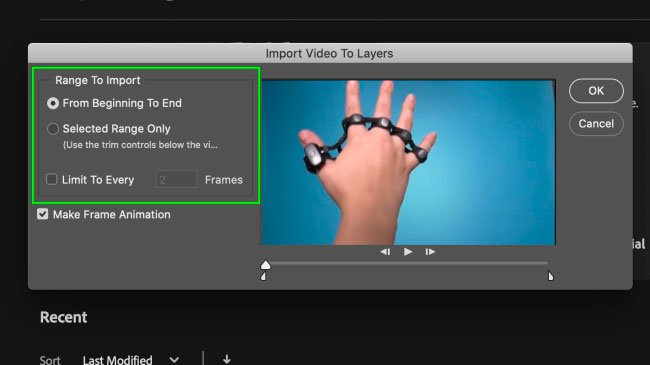
Task: Click the video preview scrub track
Action: [408, 263]
